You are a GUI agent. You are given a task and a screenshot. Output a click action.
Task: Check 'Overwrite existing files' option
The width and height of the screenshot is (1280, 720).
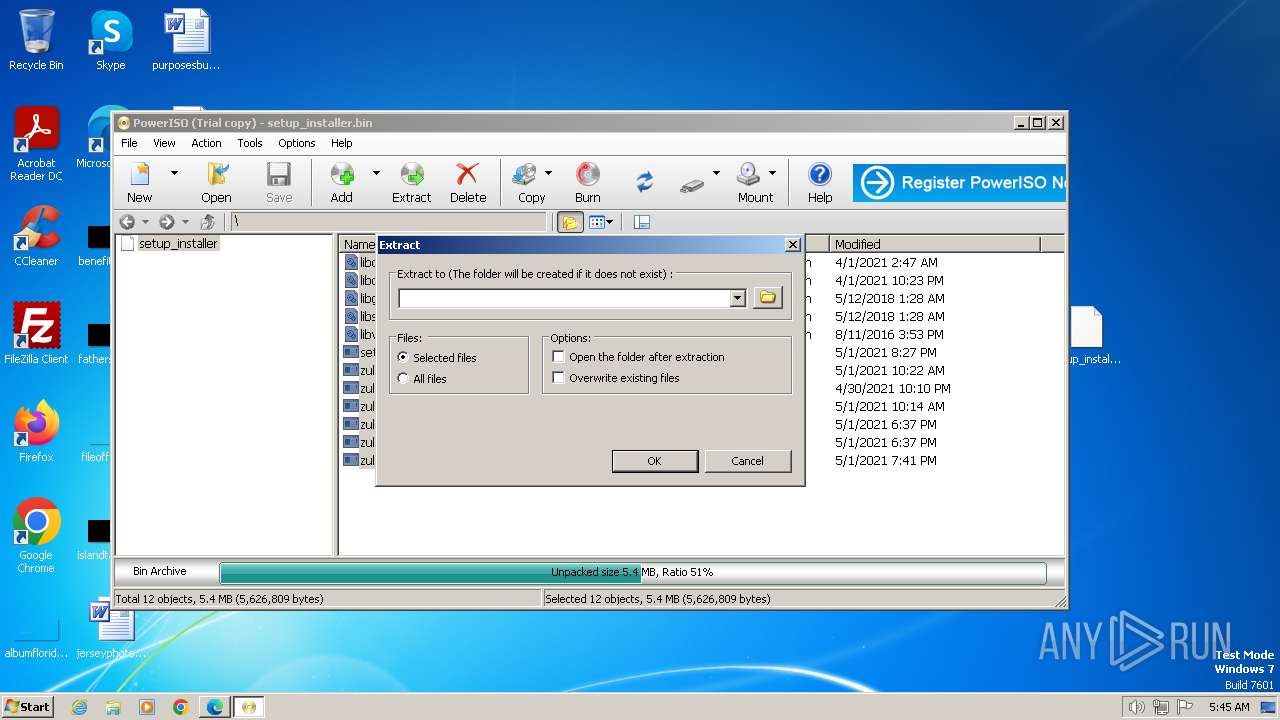(x=558, y=377)
